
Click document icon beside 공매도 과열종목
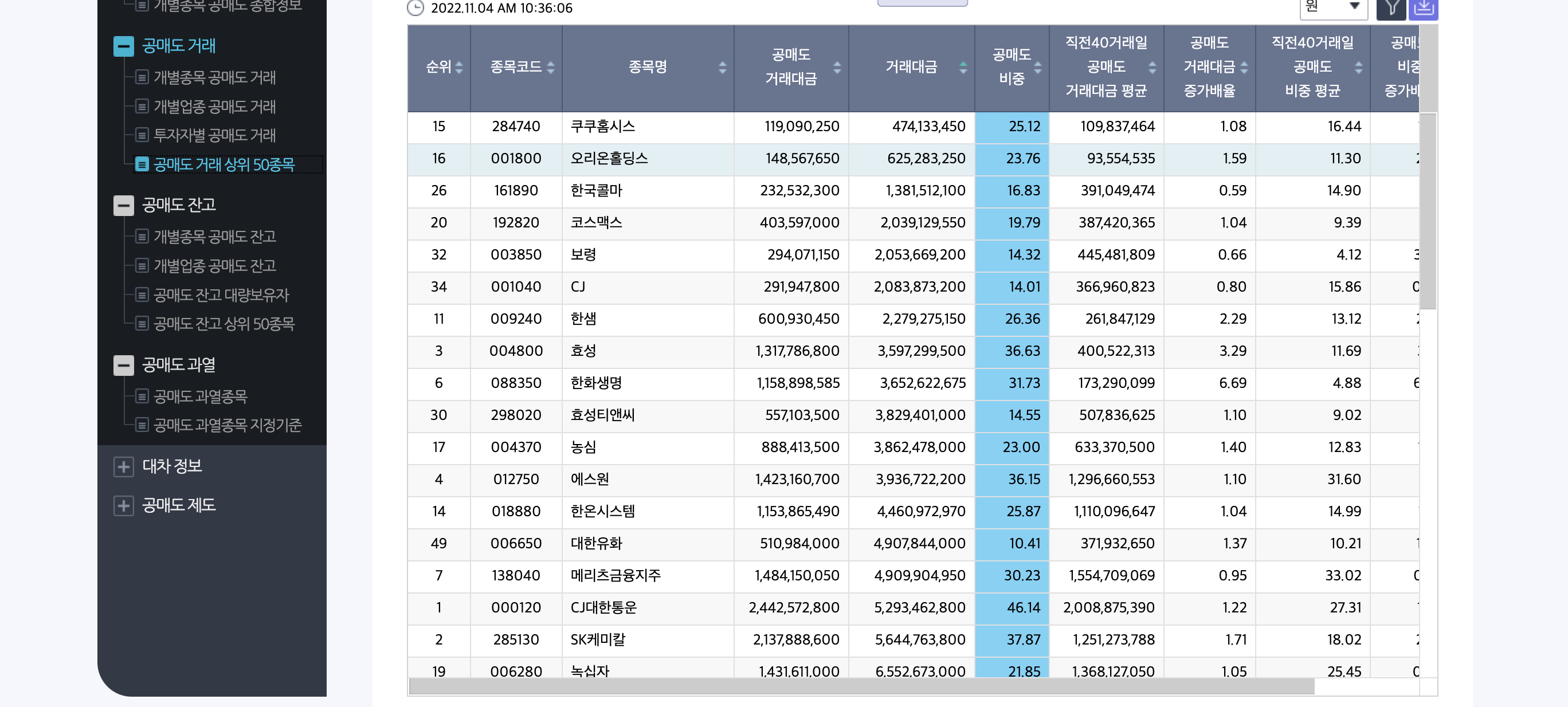click(142, 396)
